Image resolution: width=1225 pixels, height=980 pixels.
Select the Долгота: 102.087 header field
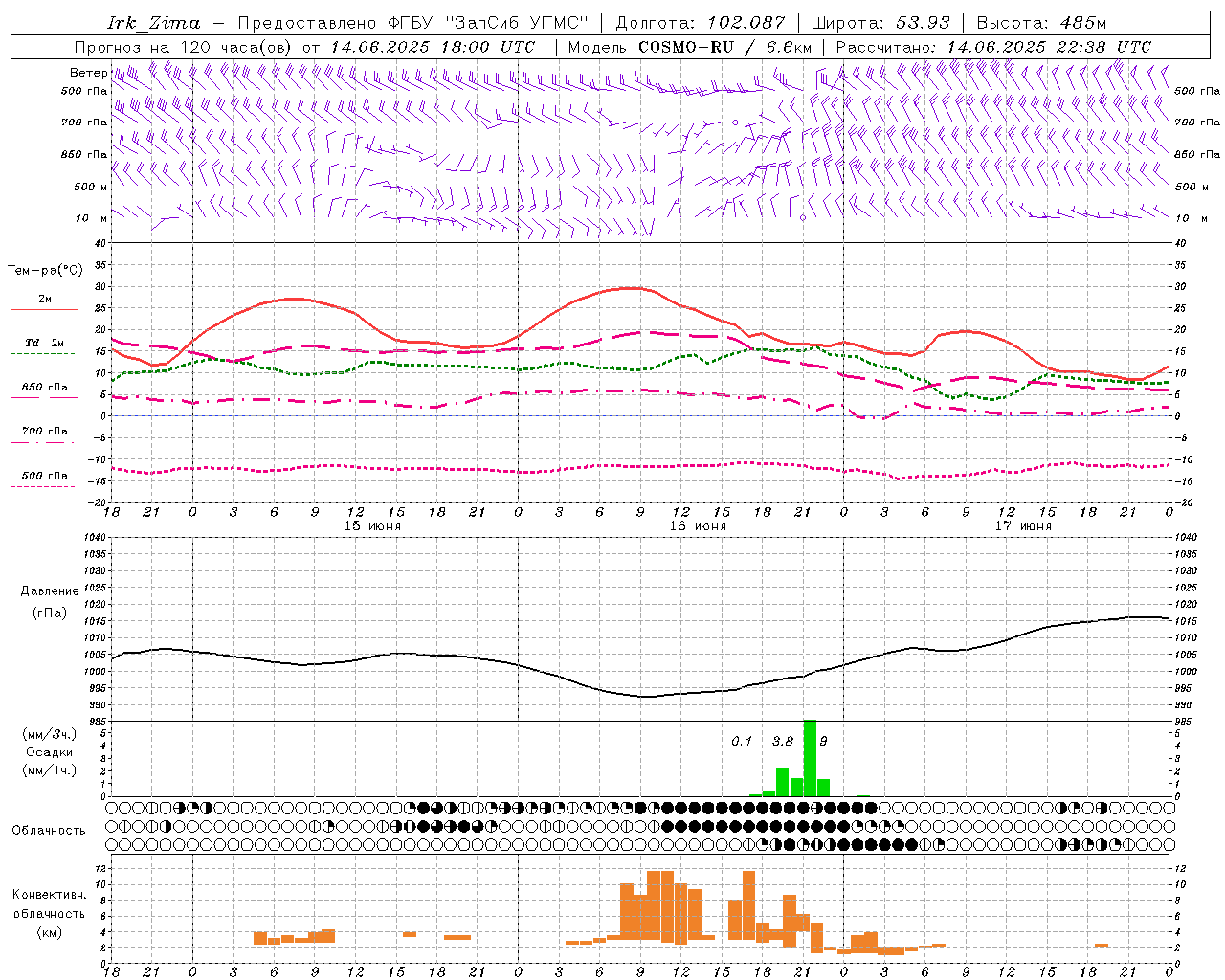(701, 23)
